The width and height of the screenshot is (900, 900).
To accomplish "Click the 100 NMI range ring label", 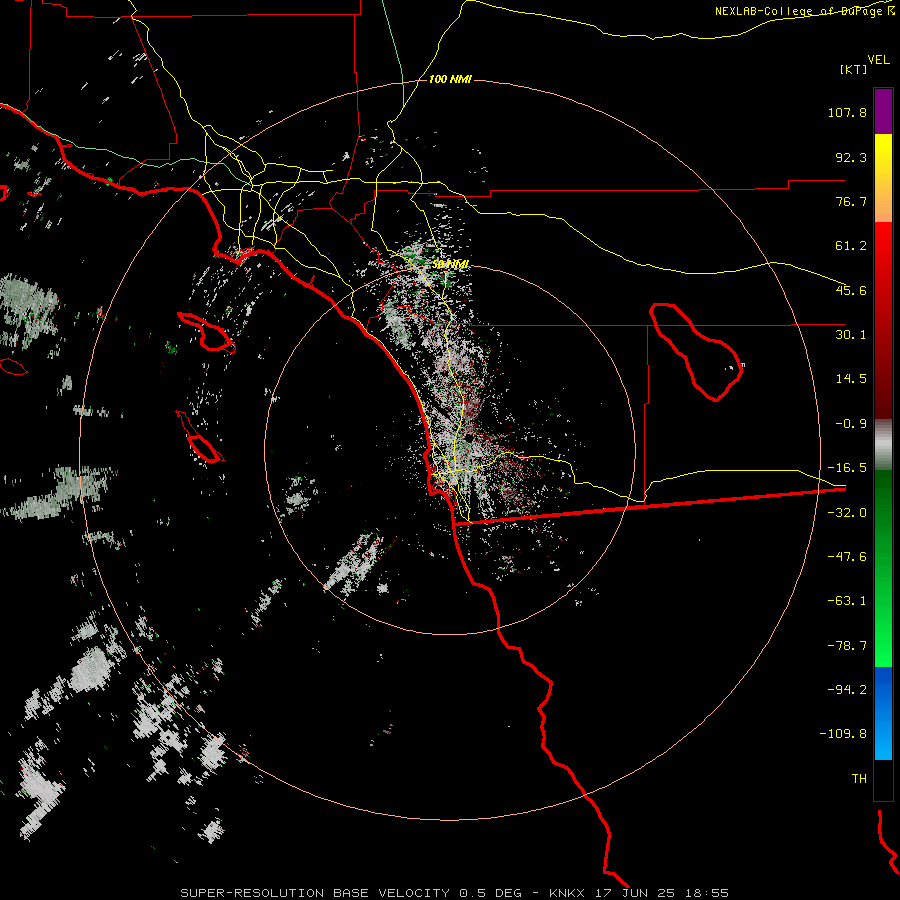I will (450, 79).
